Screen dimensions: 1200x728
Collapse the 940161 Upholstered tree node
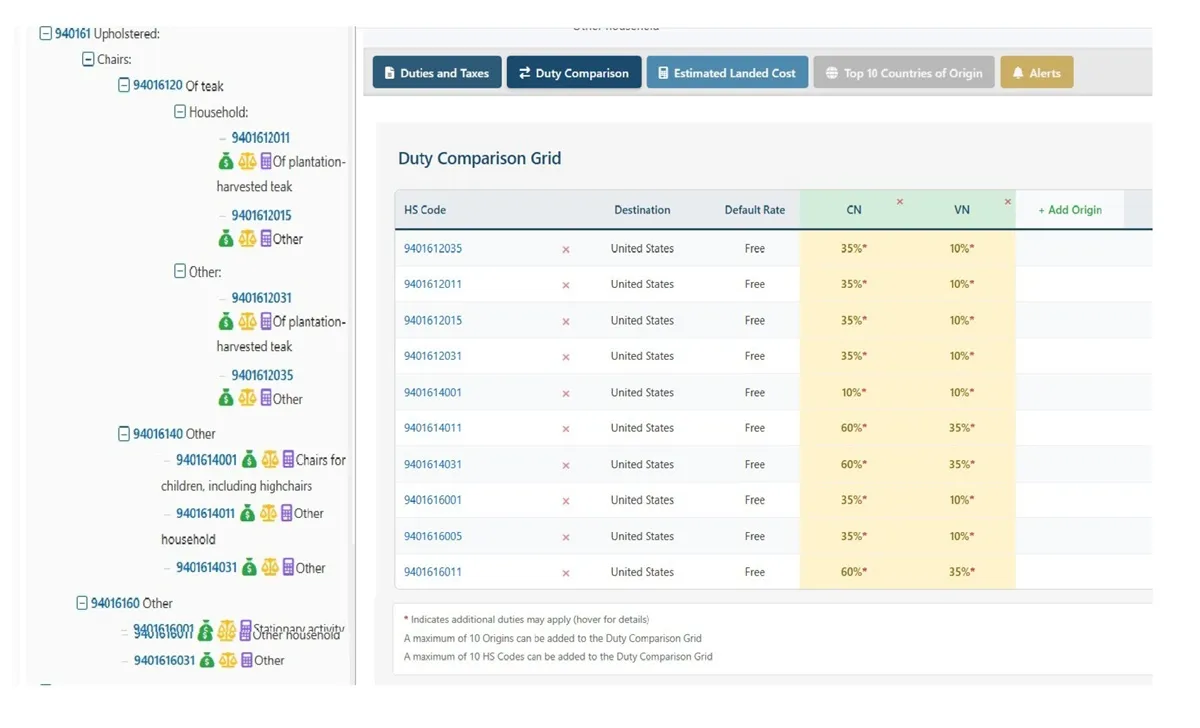click(x=45, y=32)
